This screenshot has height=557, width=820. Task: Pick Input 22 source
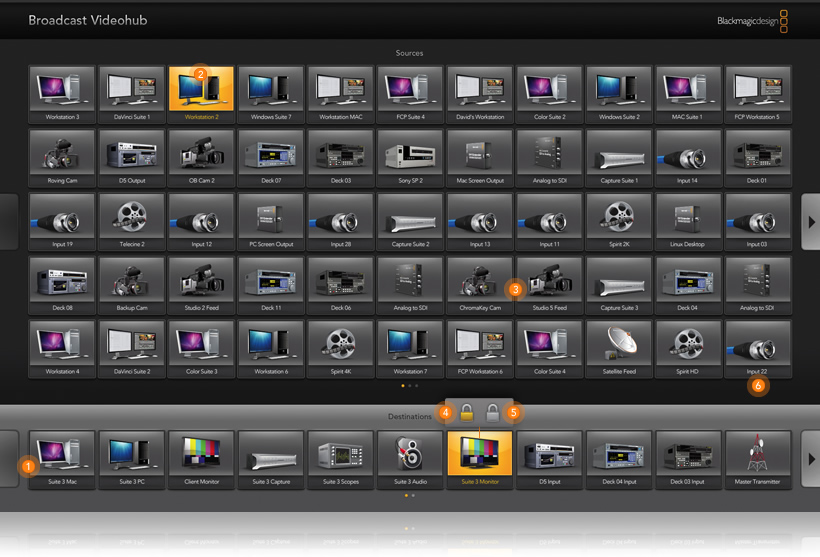pyautogui.click(x=758, y=349)
